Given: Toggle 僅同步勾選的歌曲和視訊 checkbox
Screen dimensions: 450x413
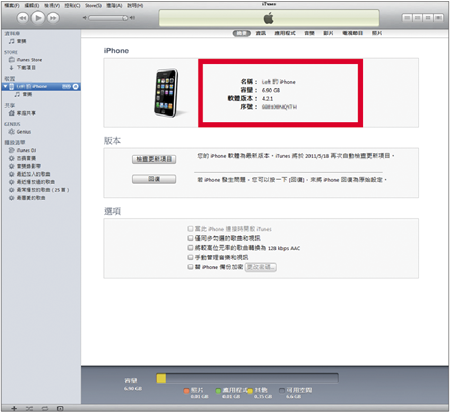Looking at the screenshot, I should coord(190,238).
